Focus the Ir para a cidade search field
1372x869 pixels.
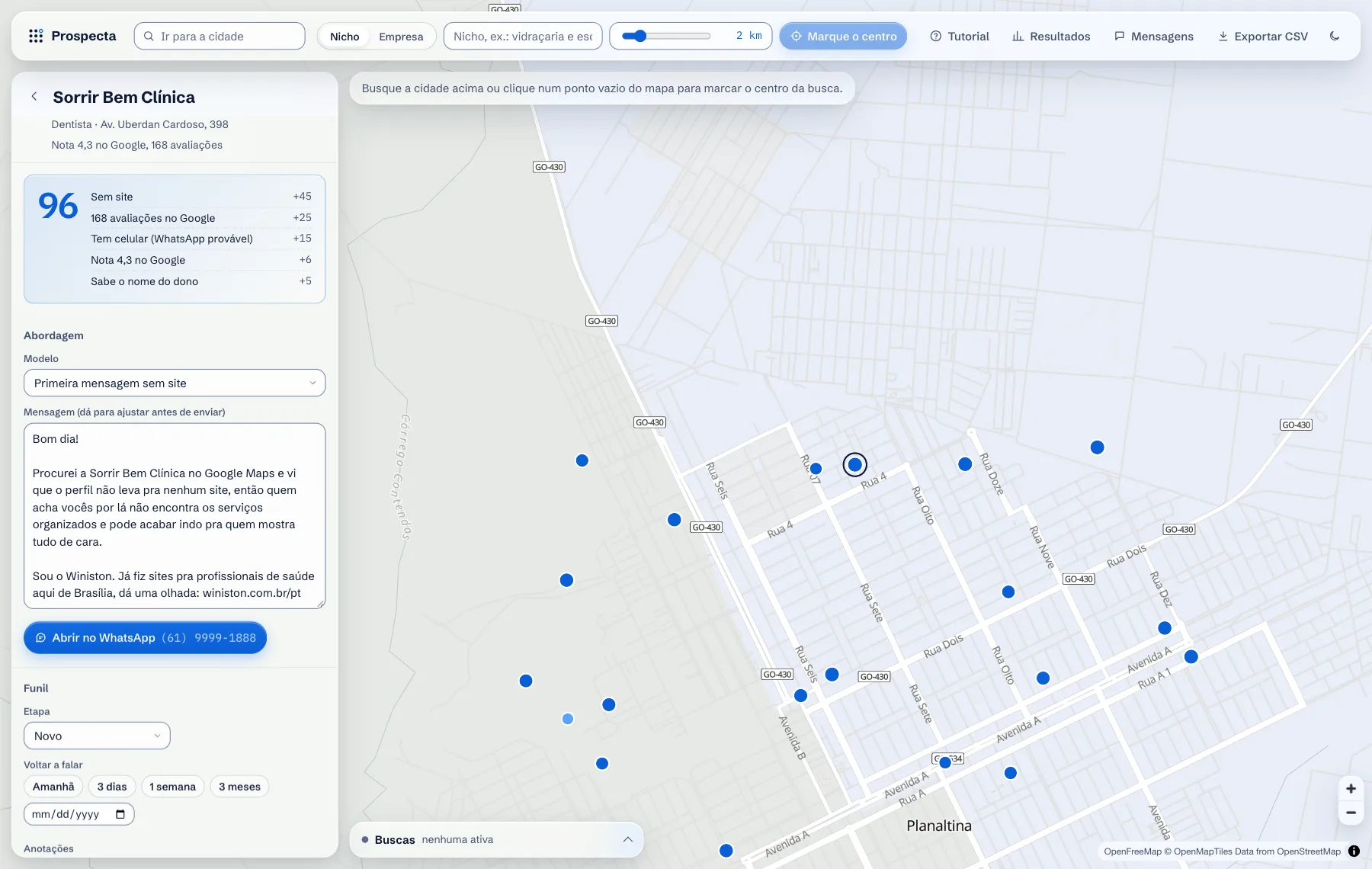[x=220, y=36]
